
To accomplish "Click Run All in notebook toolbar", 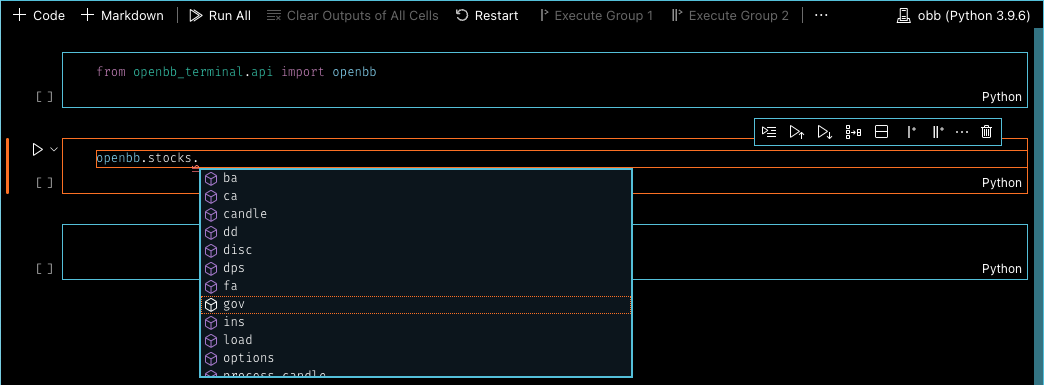I will point(220,15).
